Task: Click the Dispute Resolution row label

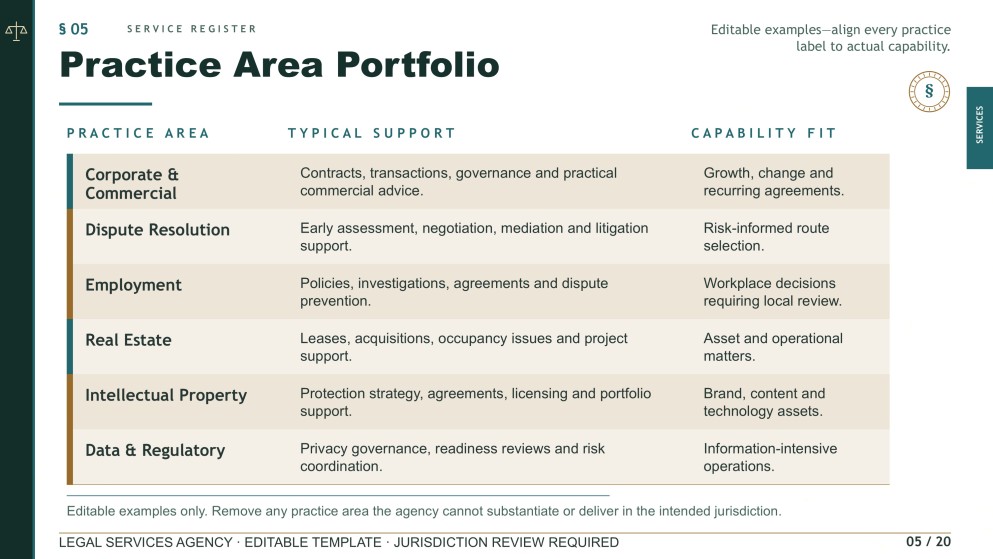Action: click(x=157, y=230)
